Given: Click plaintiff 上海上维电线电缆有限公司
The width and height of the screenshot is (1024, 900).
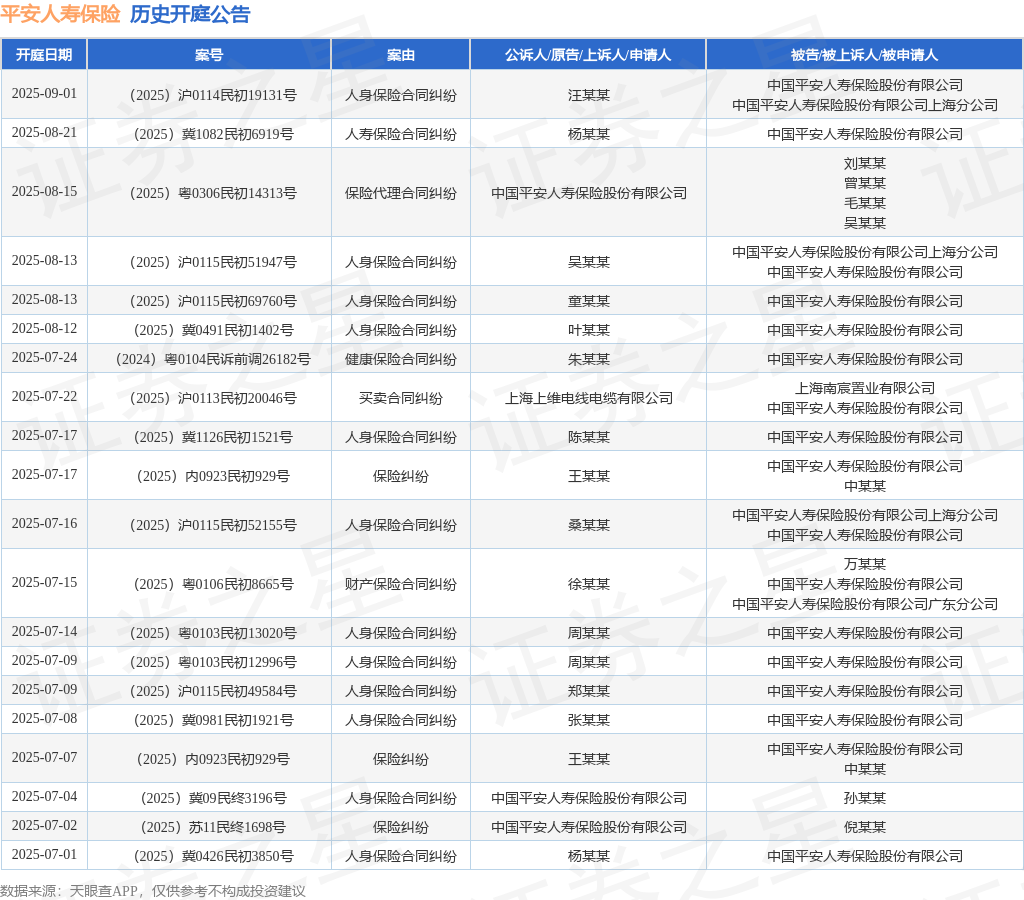Looking at the screenshot, I should pyautogui.click(x=588, y=398).
